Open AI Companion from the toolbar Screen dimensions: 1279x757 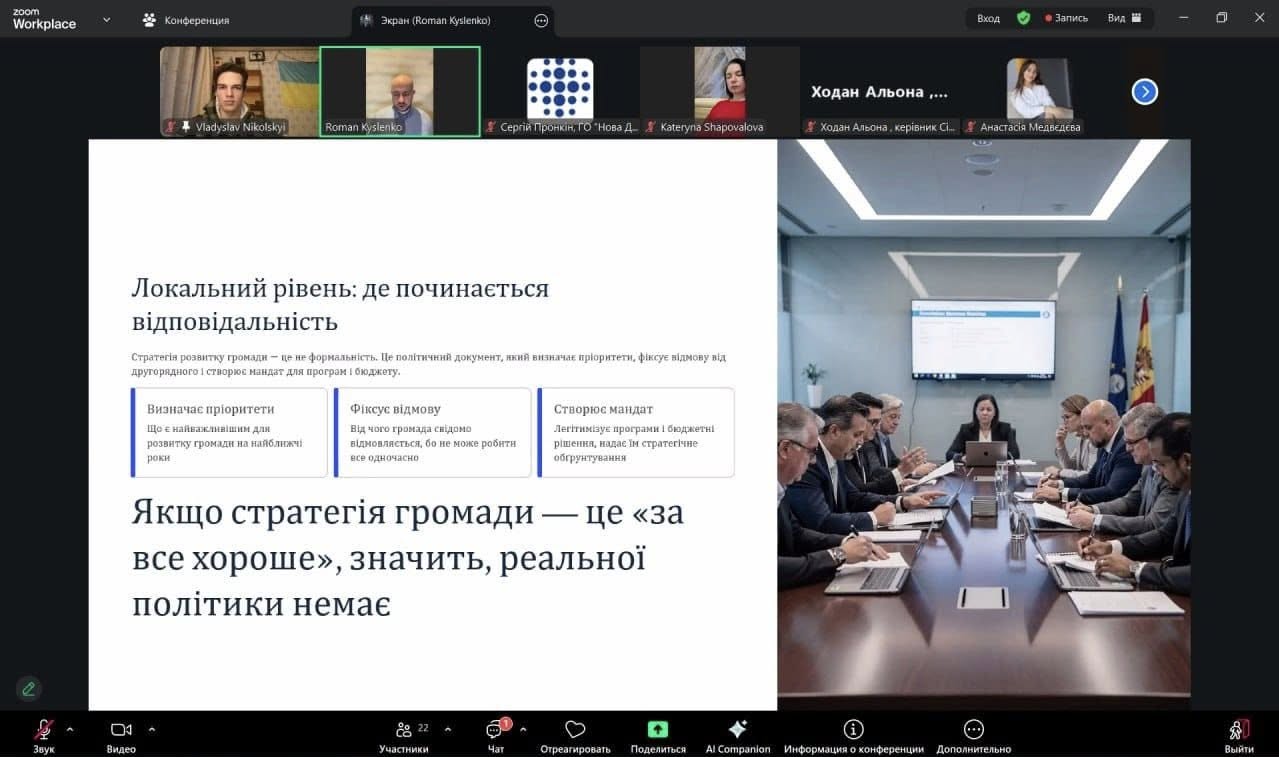(738, 730)
